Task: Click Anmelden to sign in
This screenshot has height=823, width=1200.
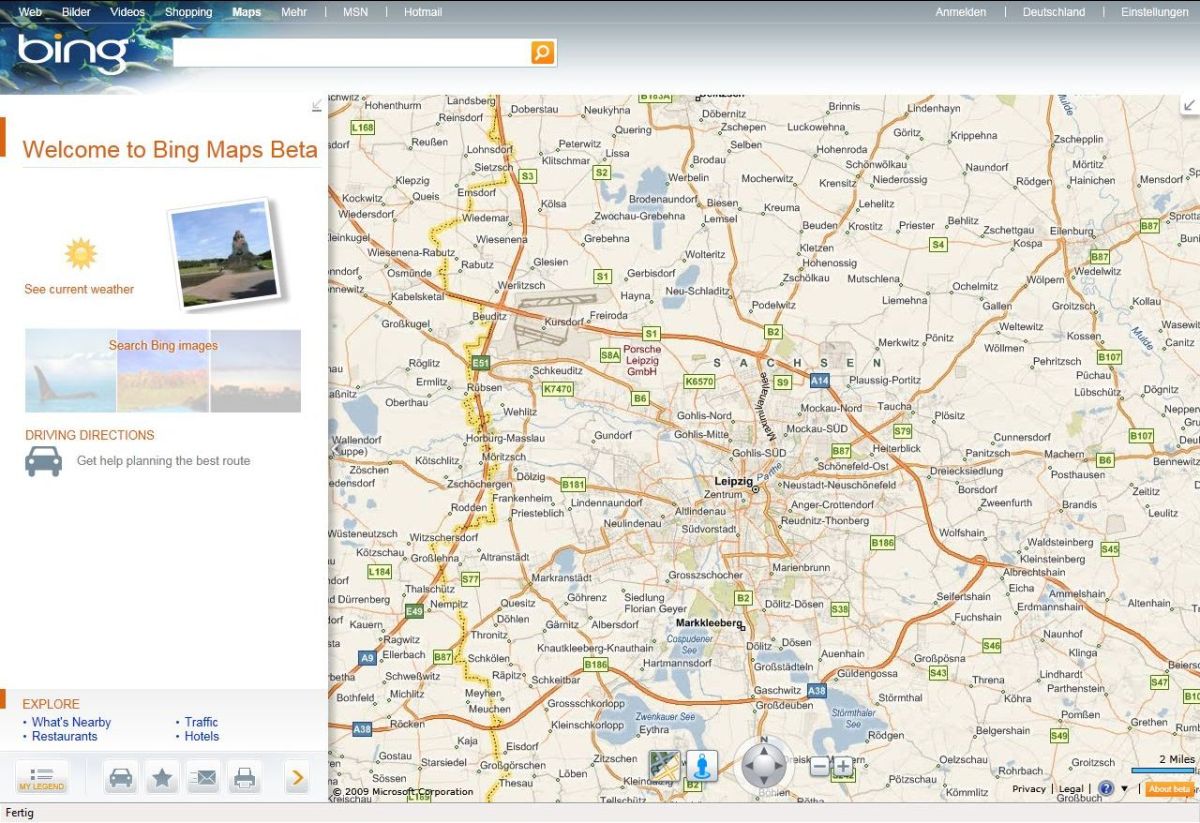Action: [x=961, y=12]
